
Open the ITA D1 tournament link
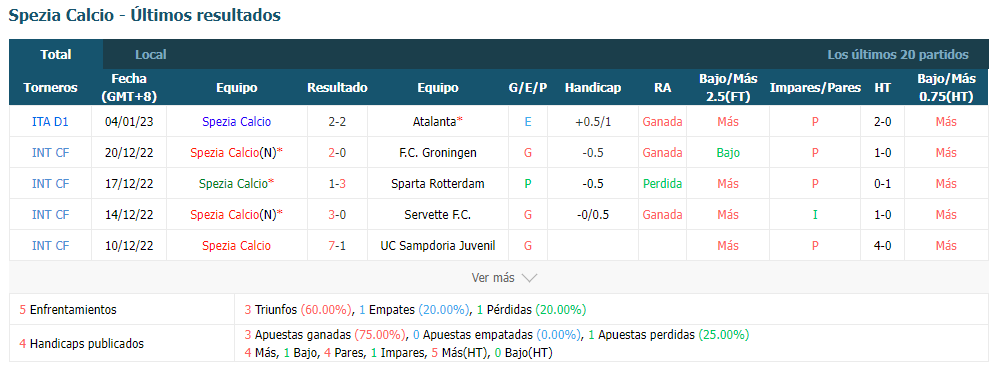click(50, 122)
